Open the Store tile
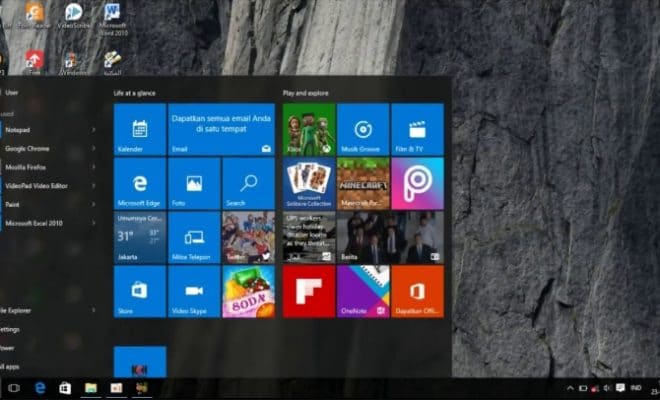Viewport: 660px width, 400px height. pos(140,291)
